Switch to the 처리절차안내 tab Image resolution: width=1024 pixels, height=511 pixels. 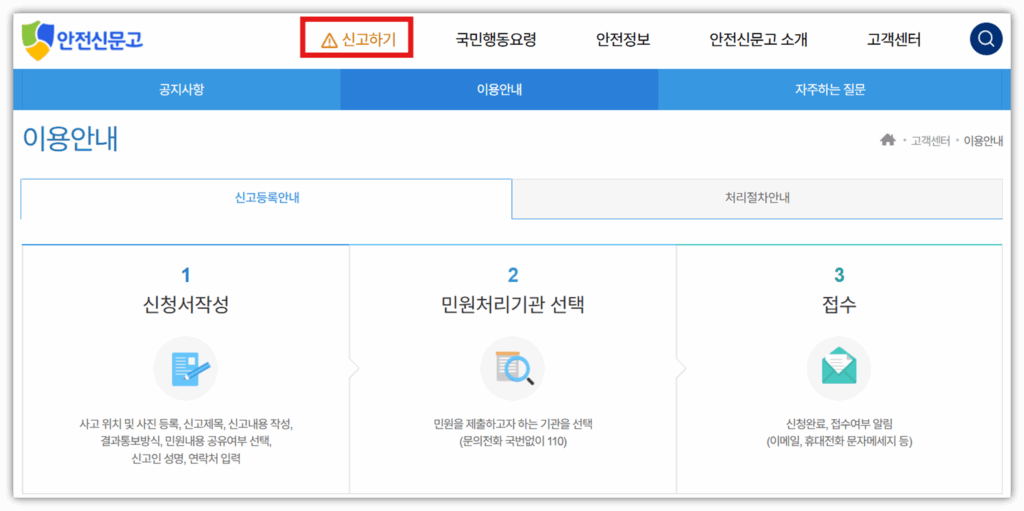758,199
